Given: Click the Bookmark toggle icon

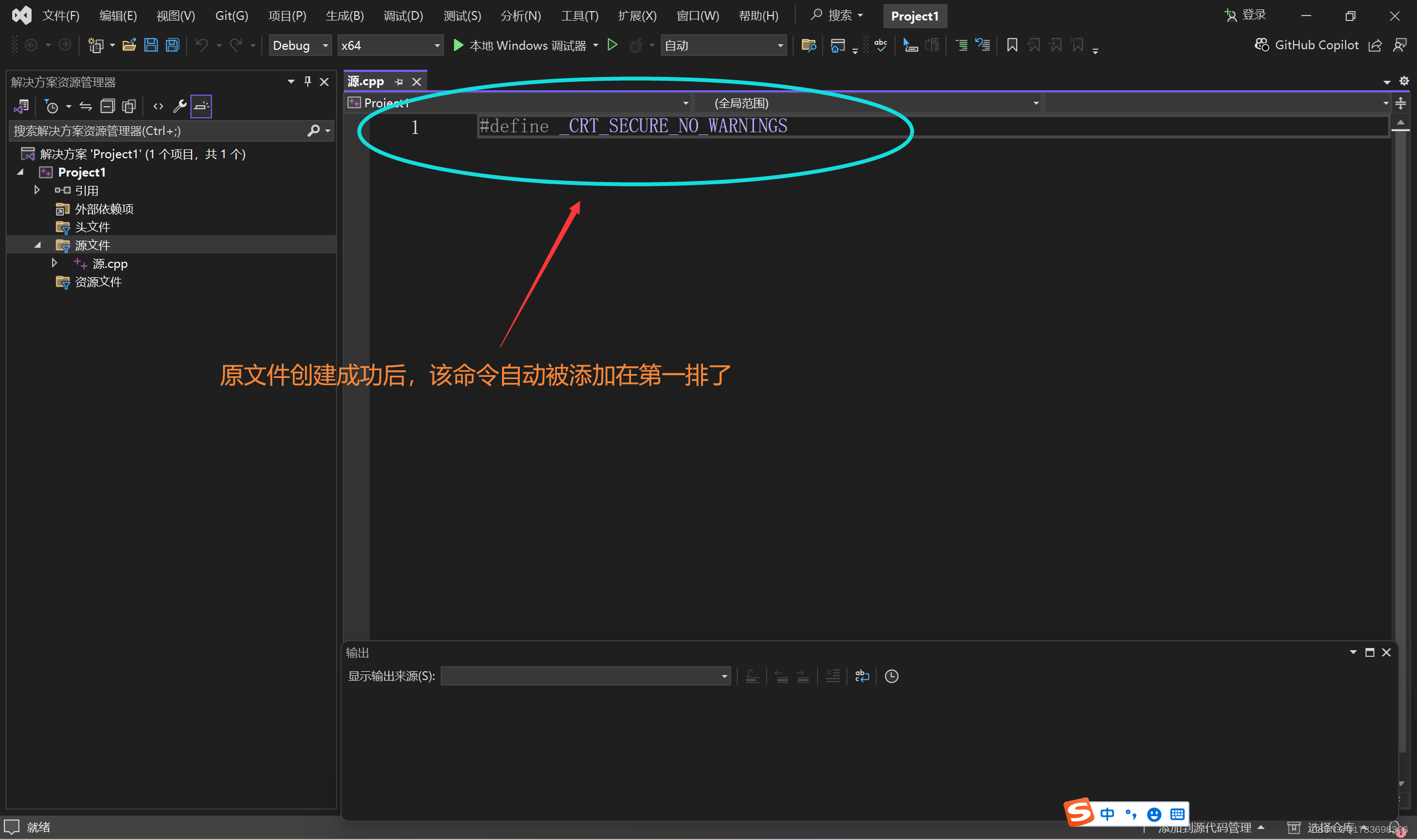Looking at the screenshot, I should pos(1012,45).
